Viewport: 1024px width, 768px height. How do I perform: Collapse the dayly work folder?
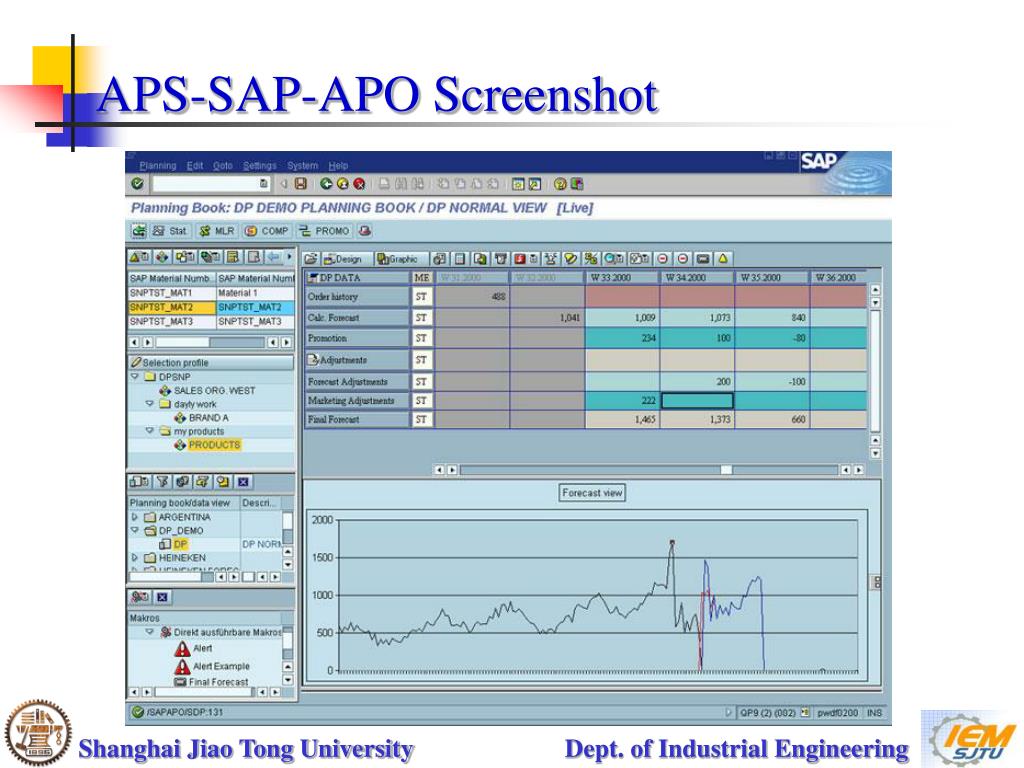tap(150, 404)
